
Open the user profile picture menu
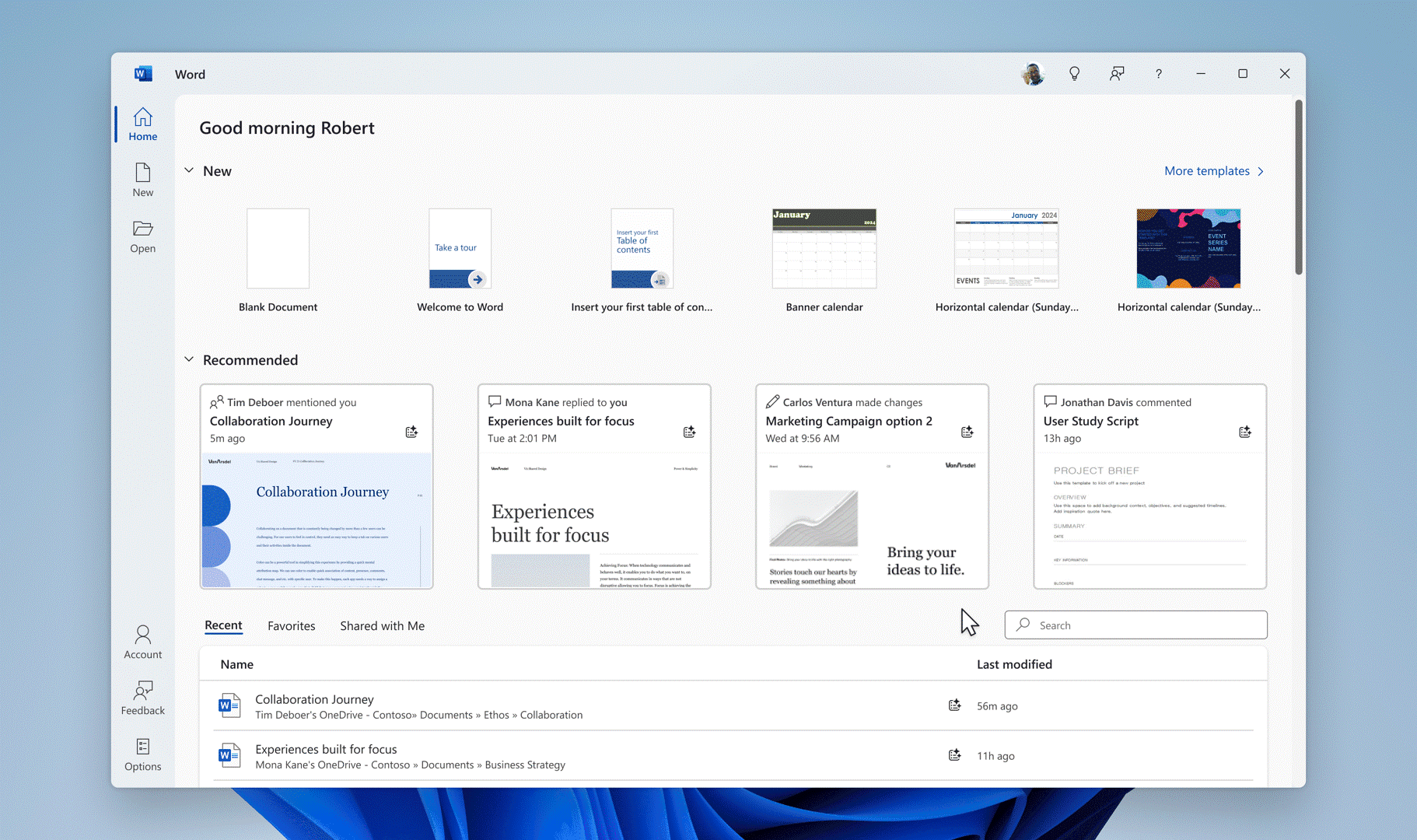(1032, 74)
